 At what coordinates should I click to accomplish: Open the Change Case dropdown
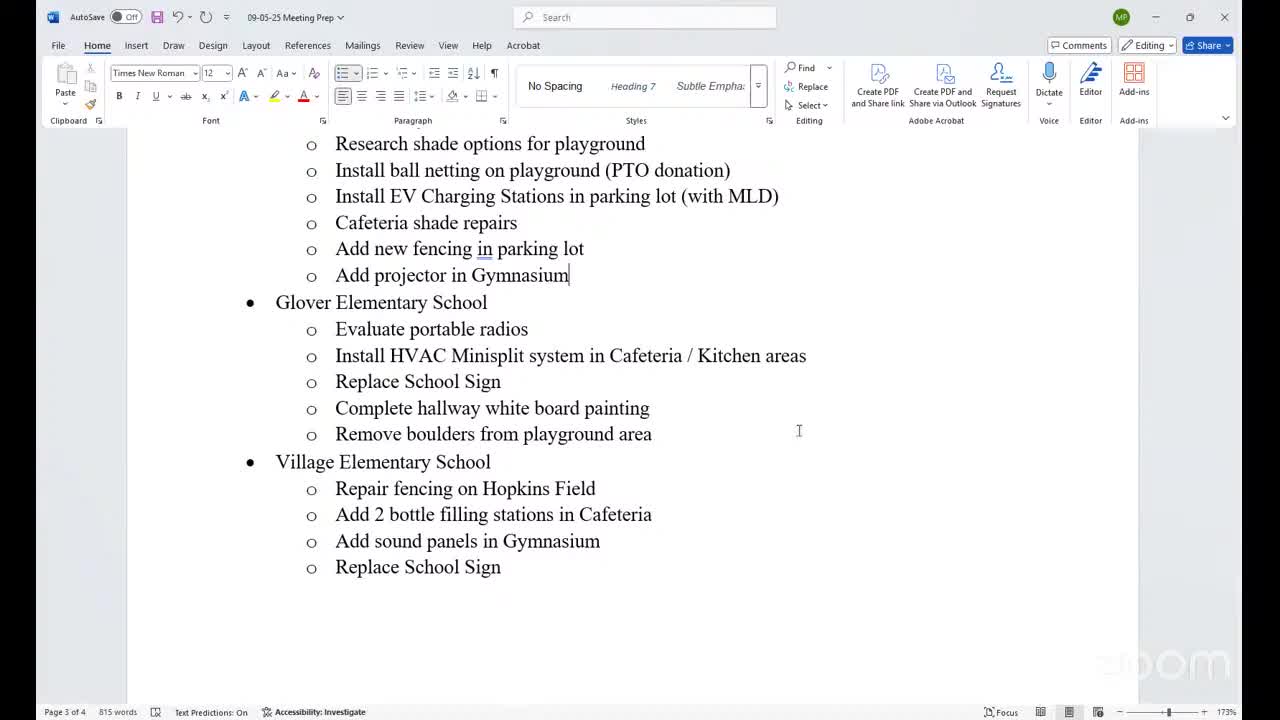coord(285,73)
